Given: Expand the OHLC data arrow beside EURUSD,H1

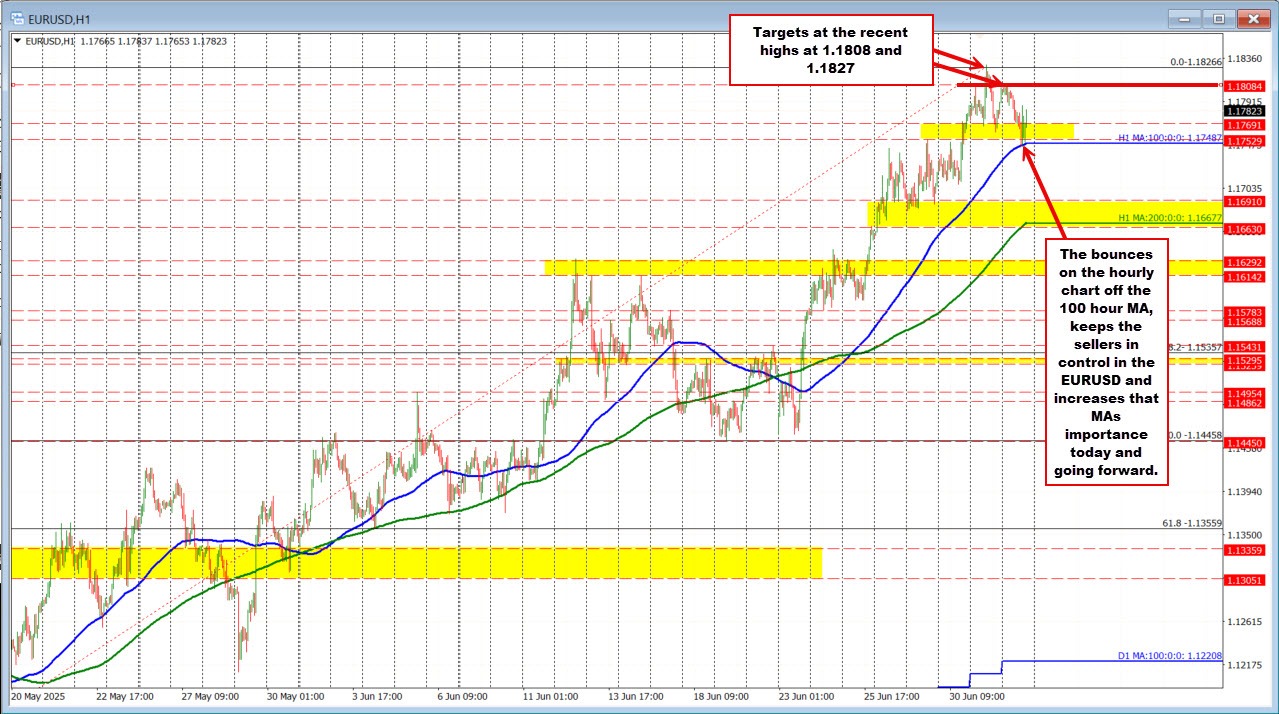Looking at the screenshot, I should coord(18,39).
